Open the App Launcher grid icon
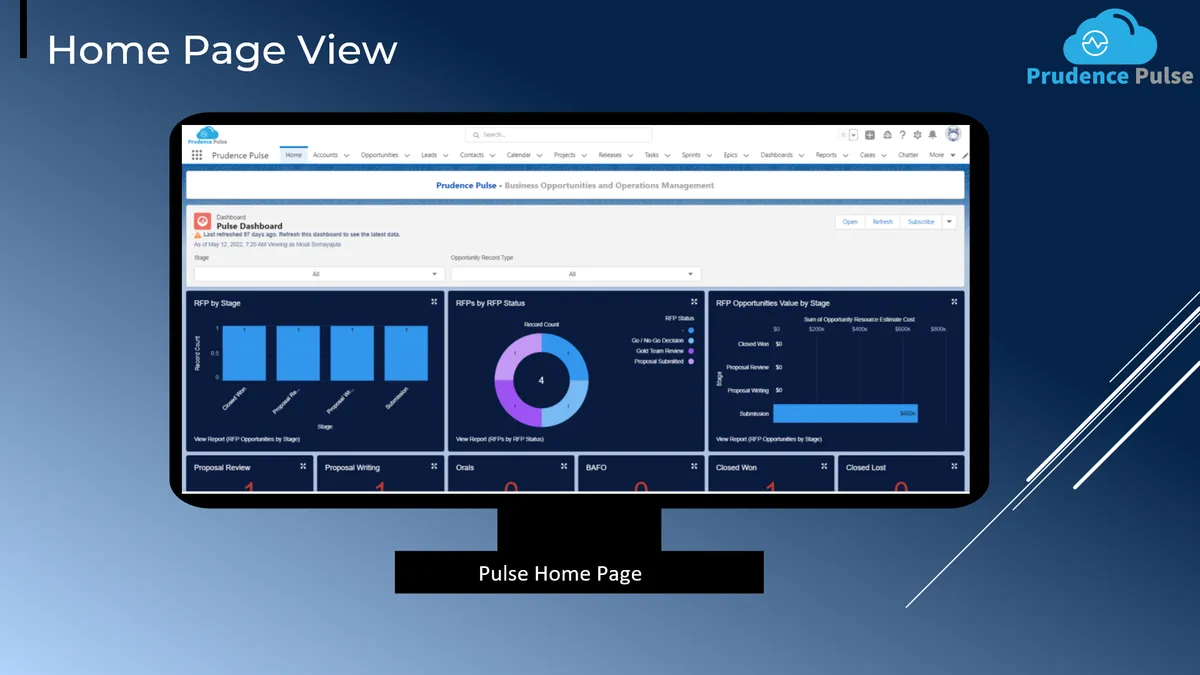The width and height of the screenshot is (1200, 675). [197, 155]
